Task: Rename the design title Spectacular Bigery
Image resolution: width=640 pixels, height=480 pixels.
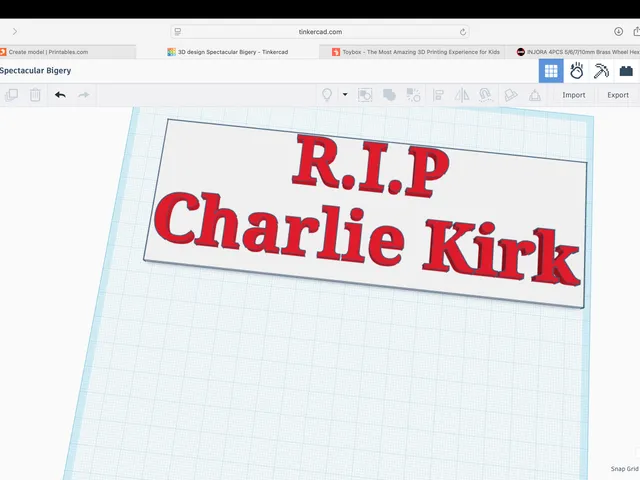Action: coord(36,71)
